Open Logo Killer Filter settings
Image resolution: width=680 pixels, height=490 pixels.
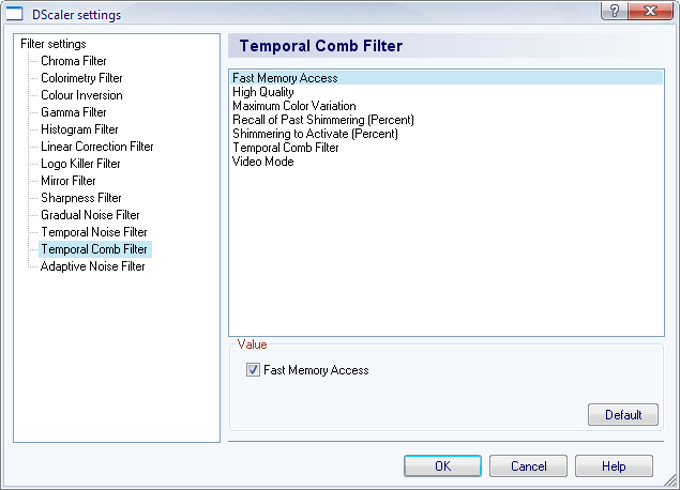coord(80,164)
